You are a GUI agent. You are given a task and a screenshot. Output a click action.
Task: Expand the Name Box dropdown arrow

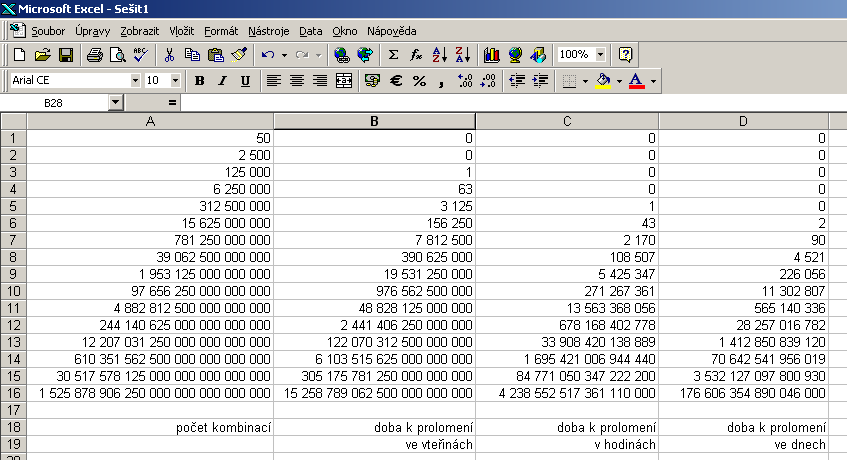click(115, 103)
